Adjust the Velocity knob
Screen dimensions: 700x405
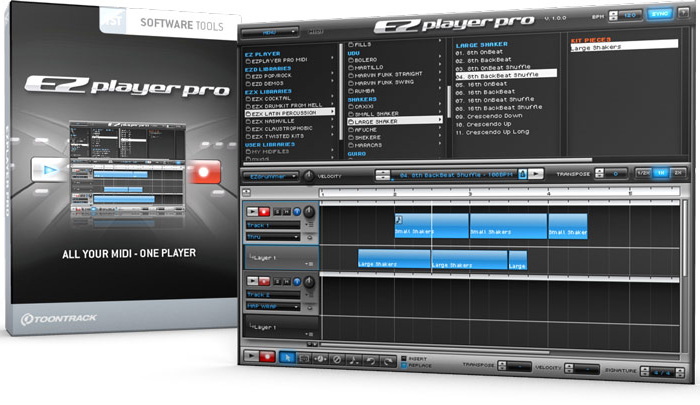[x=307, y=175]
